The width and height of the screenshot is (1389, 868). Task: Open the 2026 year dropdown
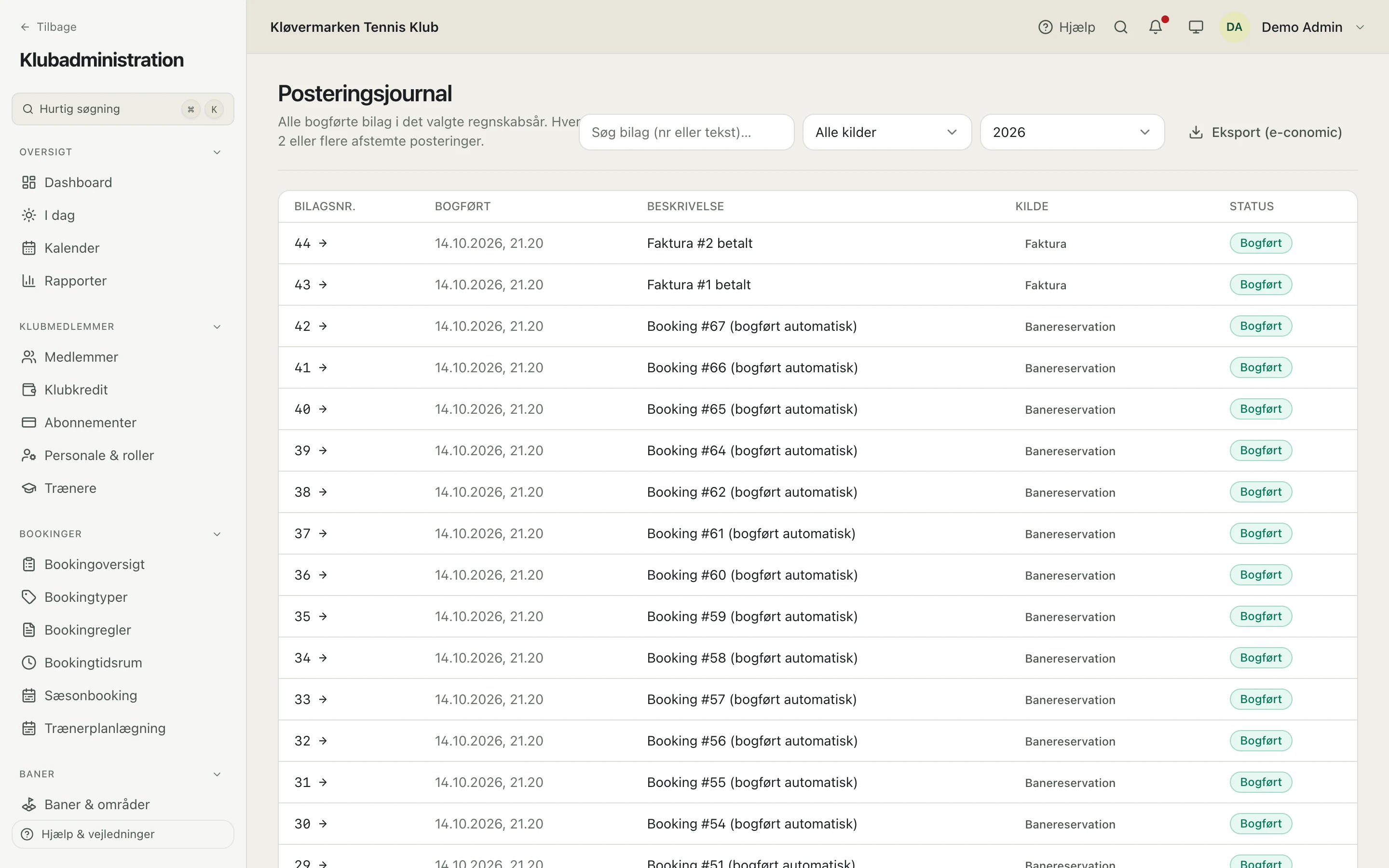click(x=1072, y=132)
